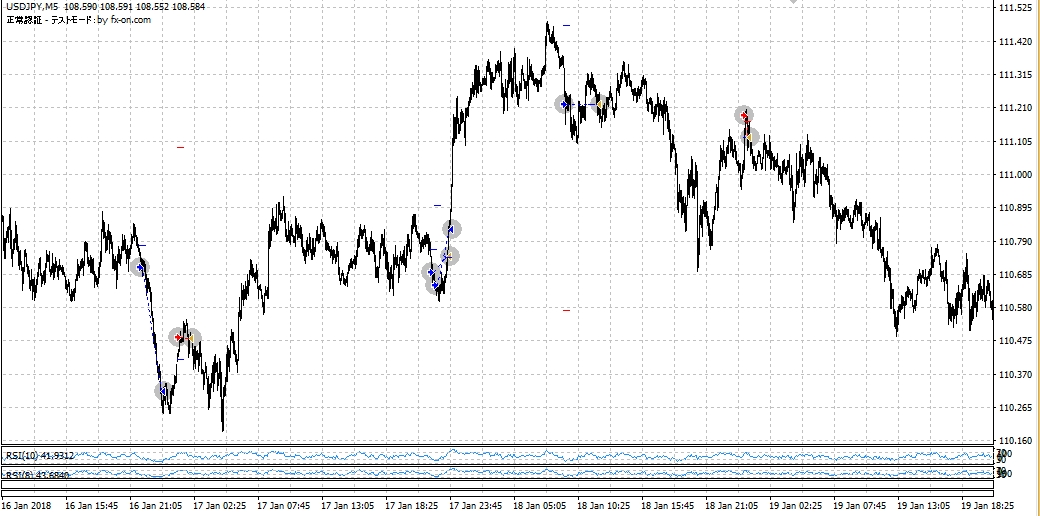The height and width of the screenshot is (516, 1040).
Task: Click the '17 Jan 23:45' time axis label
Action: click(x=477, y=505)
